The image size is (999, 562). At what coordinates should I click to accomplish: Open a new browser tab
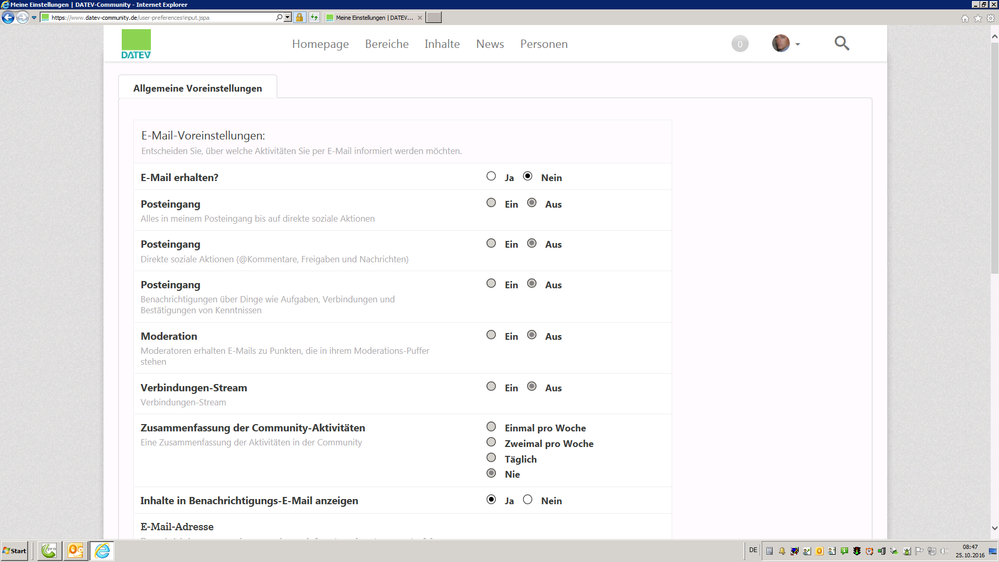[434, 17]
